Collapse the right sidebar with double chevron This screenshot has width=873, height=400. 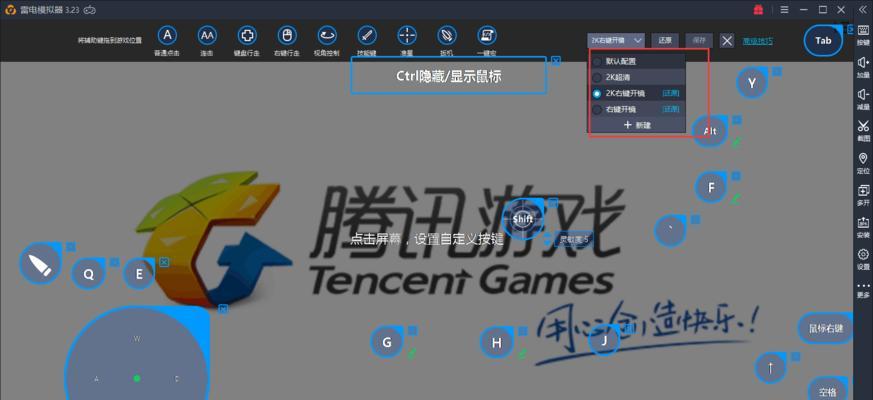pos(863,9)
